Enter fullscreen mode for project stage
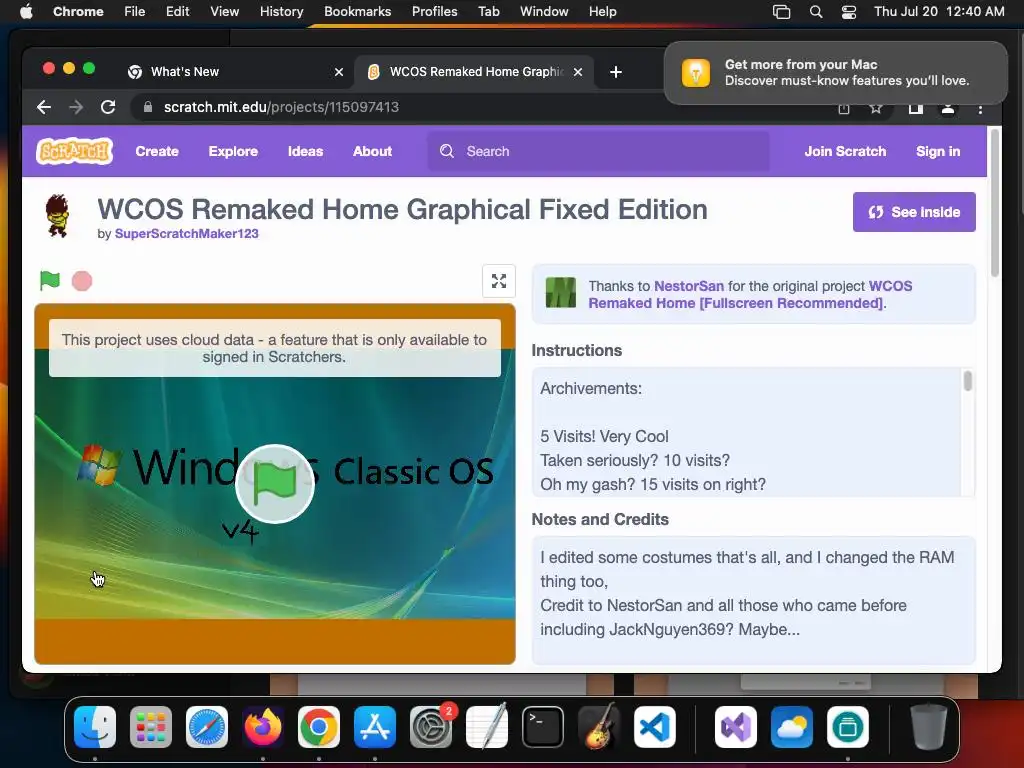Viewport: 1024px width, 768px height. pyautogui.click(x=499, y=281)
